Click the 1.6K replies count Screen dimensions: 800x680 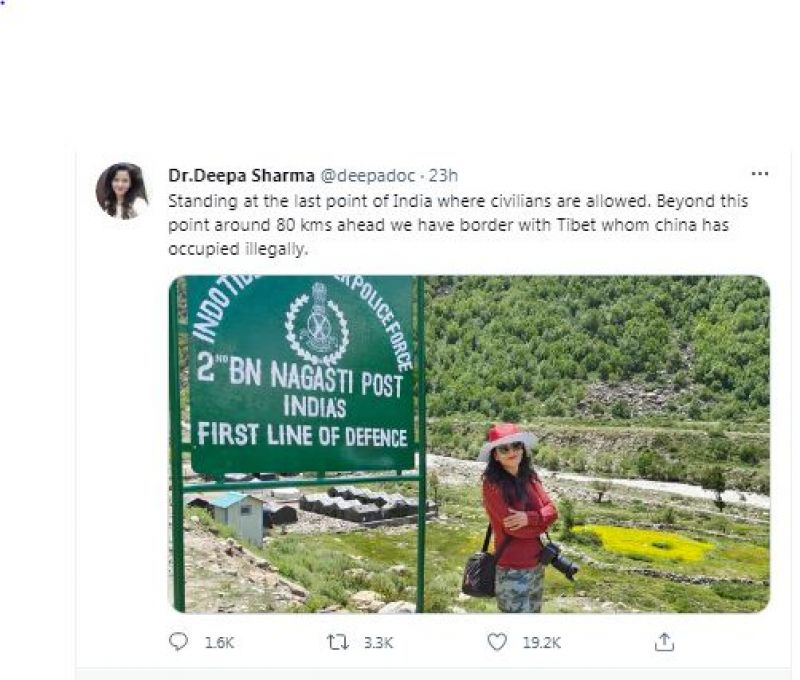coord(217,643)
